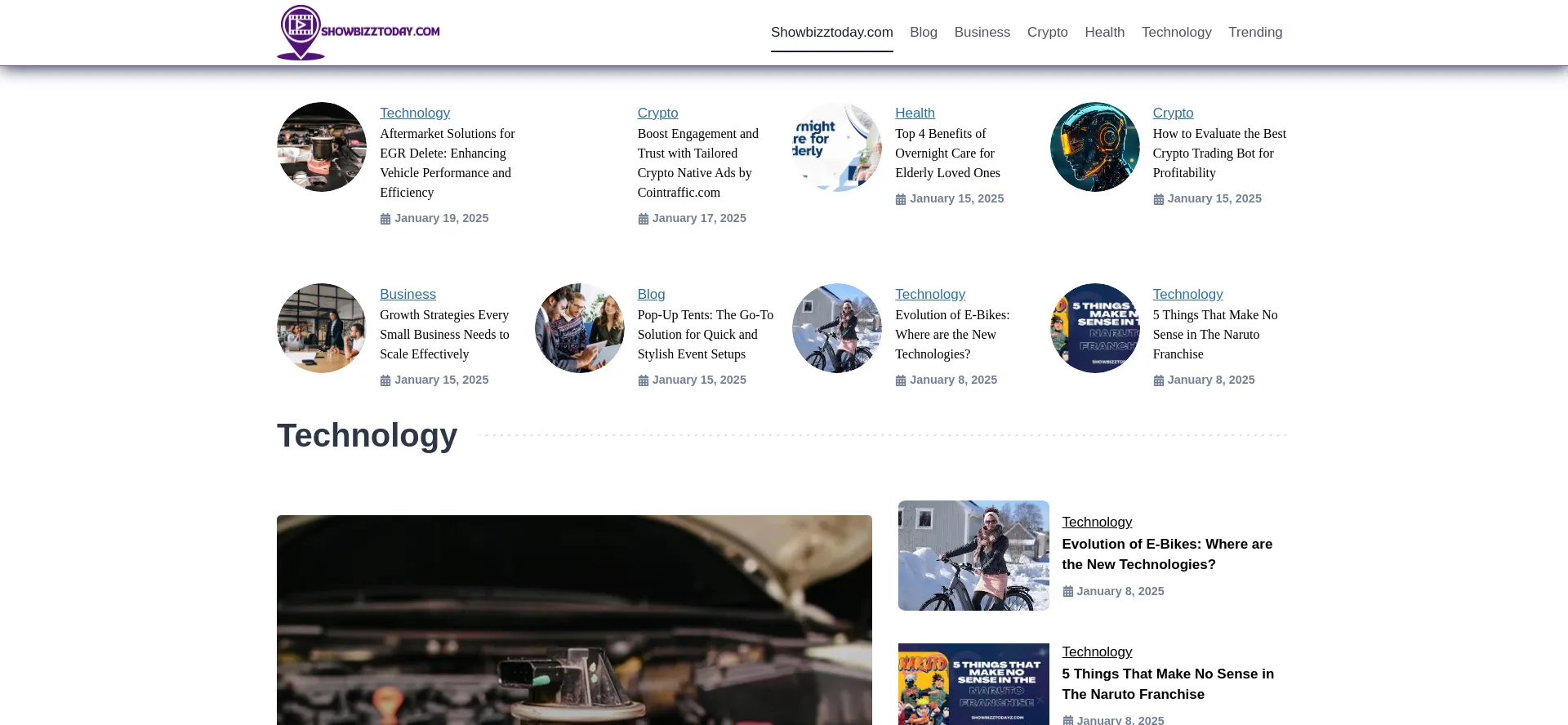Click January 8 date under bold E-Bikes headline
Screen dimensions: 1568x725
[x=1120, y=591]
